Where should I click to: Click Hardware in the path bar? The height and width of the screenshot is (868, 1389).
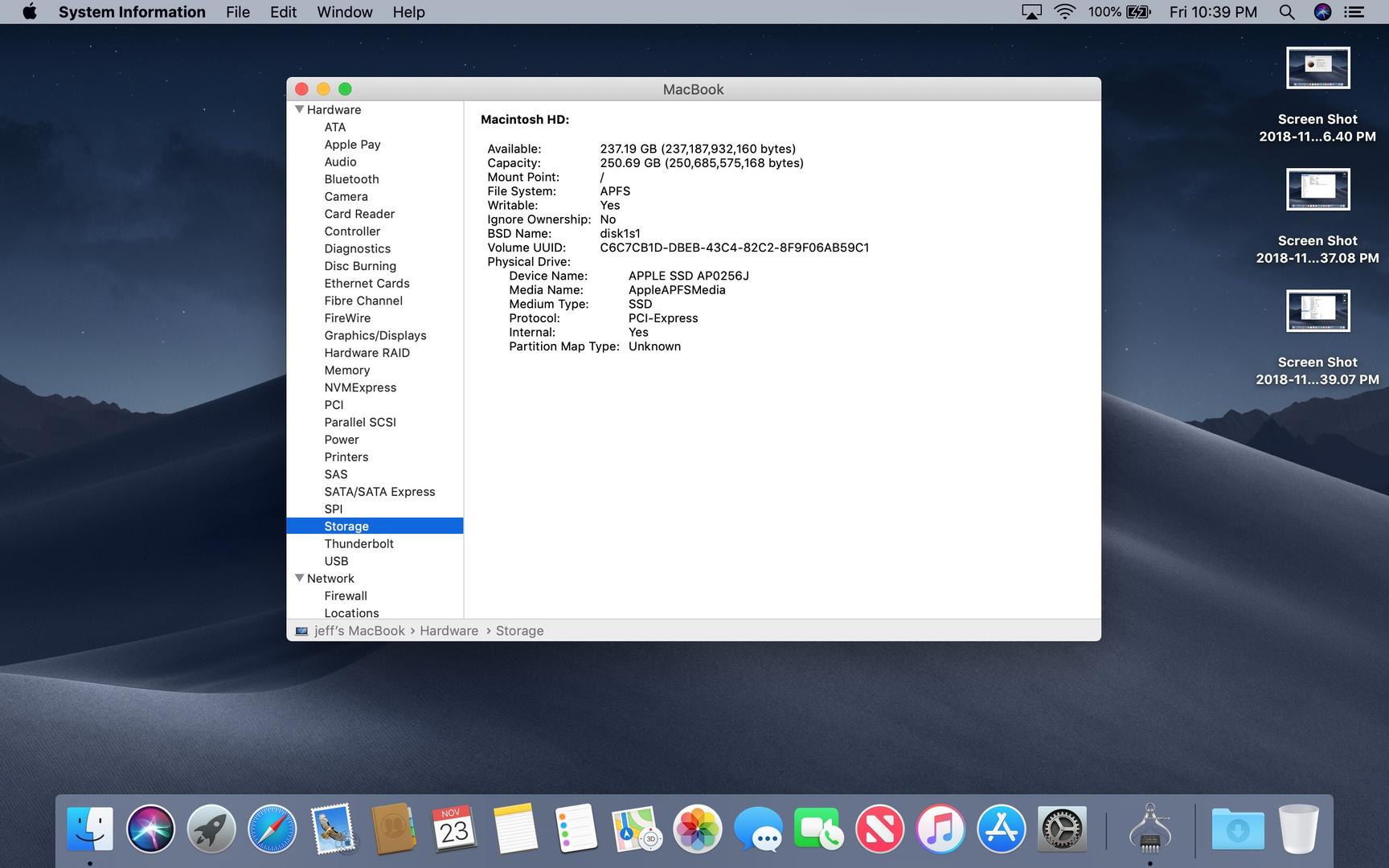[449, 631]
